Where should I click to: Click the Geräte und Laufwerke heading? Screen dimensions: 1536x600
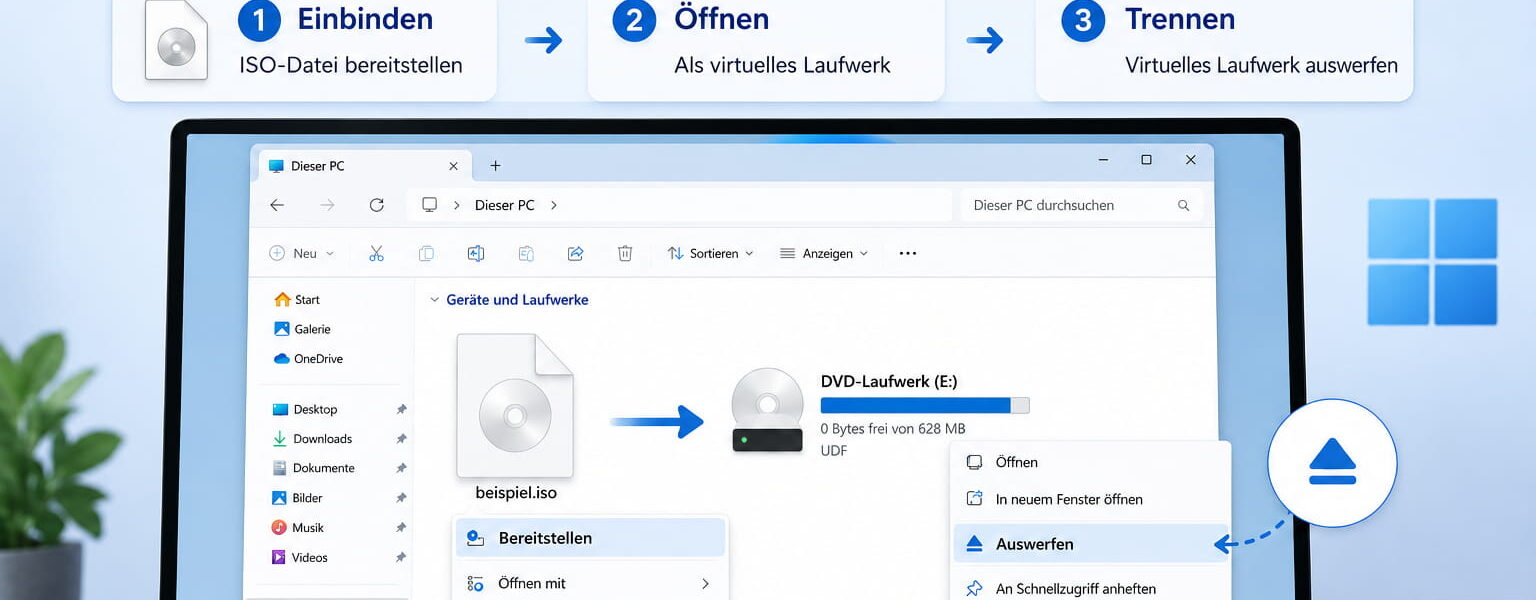(x=517, y=300)
